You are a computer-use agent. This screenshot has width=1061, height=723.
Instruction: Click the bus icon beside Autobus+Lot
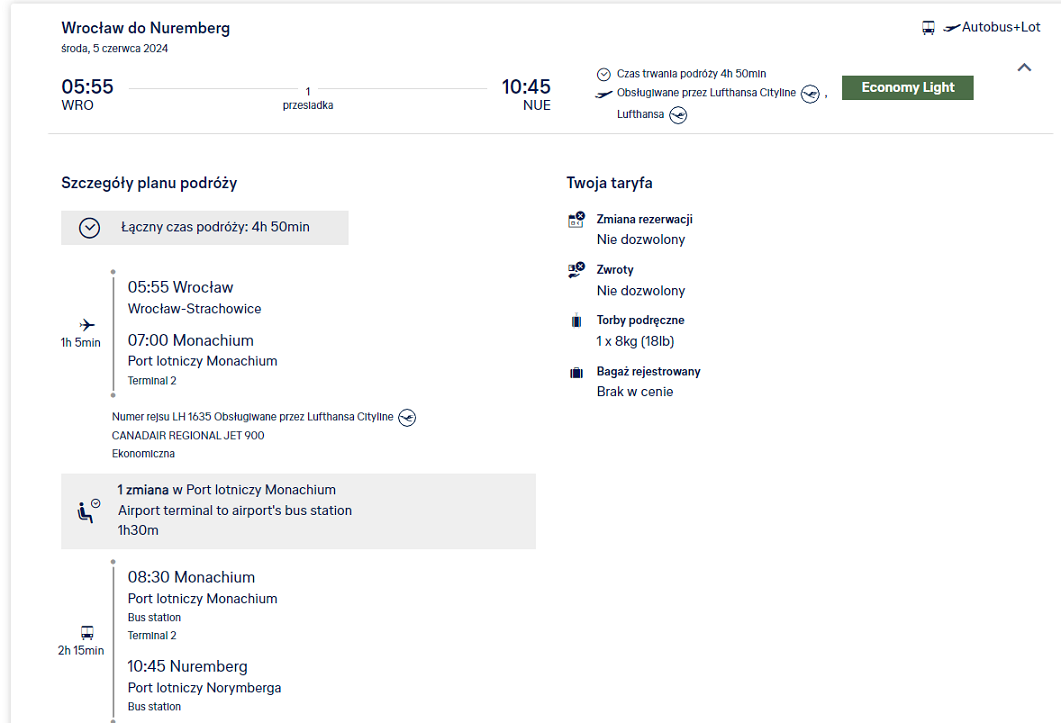pos(928,28)
